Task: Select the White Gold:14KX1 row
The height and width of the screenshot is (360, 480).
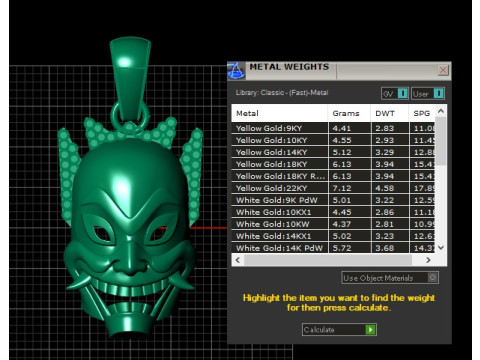Action: (x=333, y=236)
